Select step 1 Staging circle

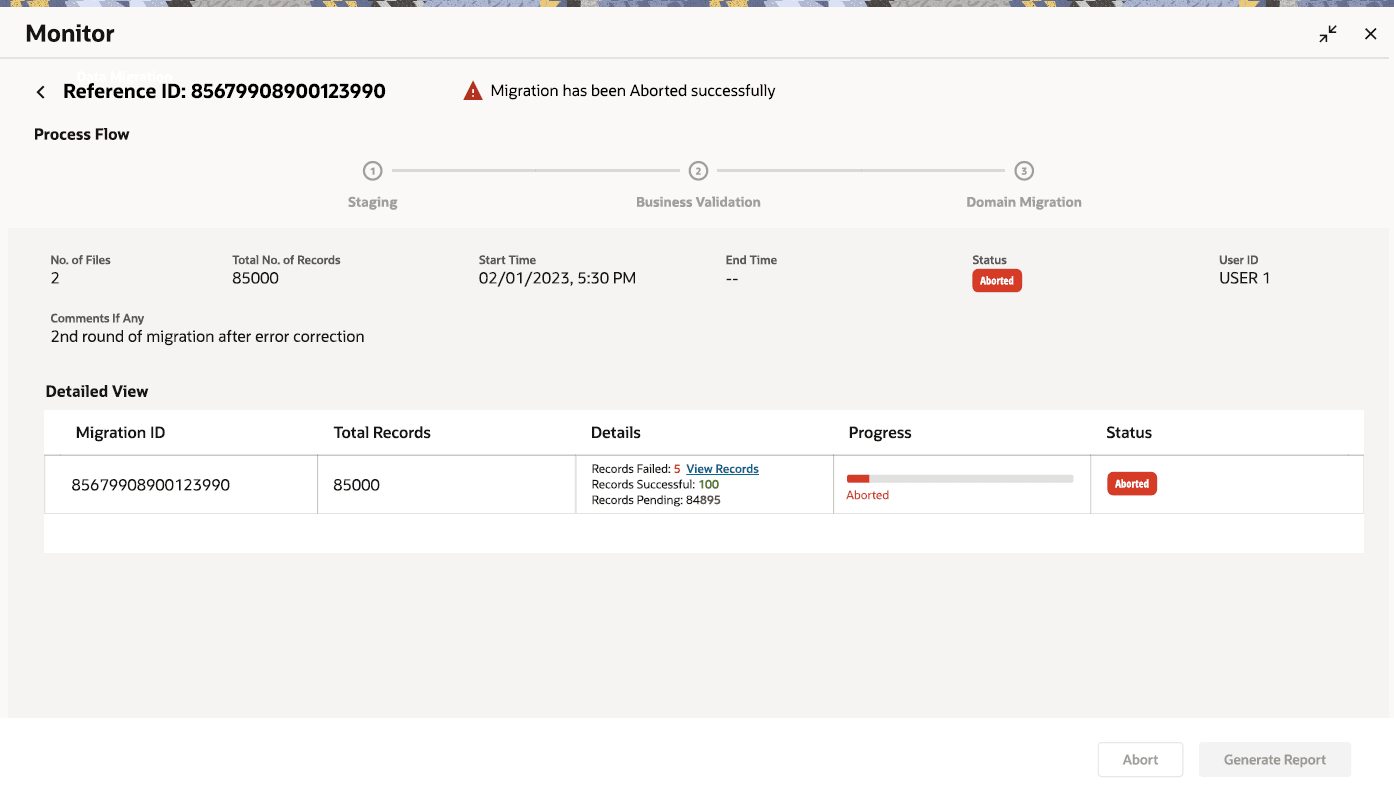(372, 171)
